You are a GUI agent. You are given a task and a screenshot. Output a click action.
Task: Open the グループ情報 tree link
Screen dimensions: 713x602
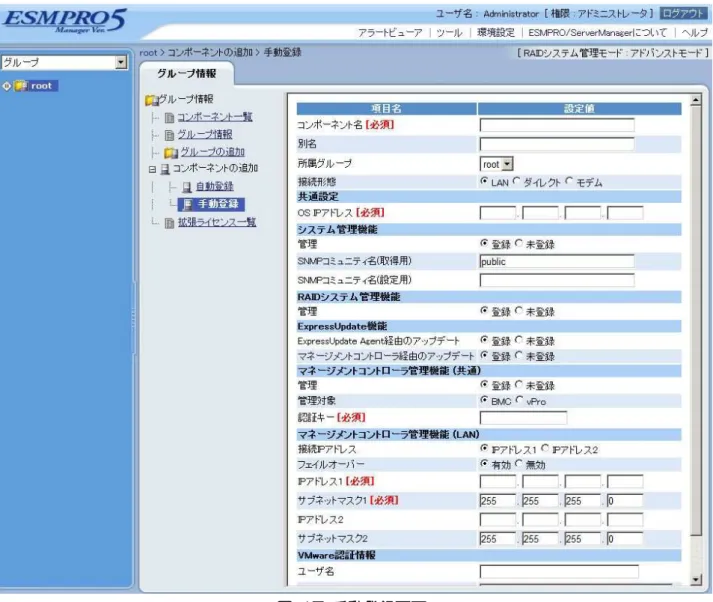click(205, 135)
